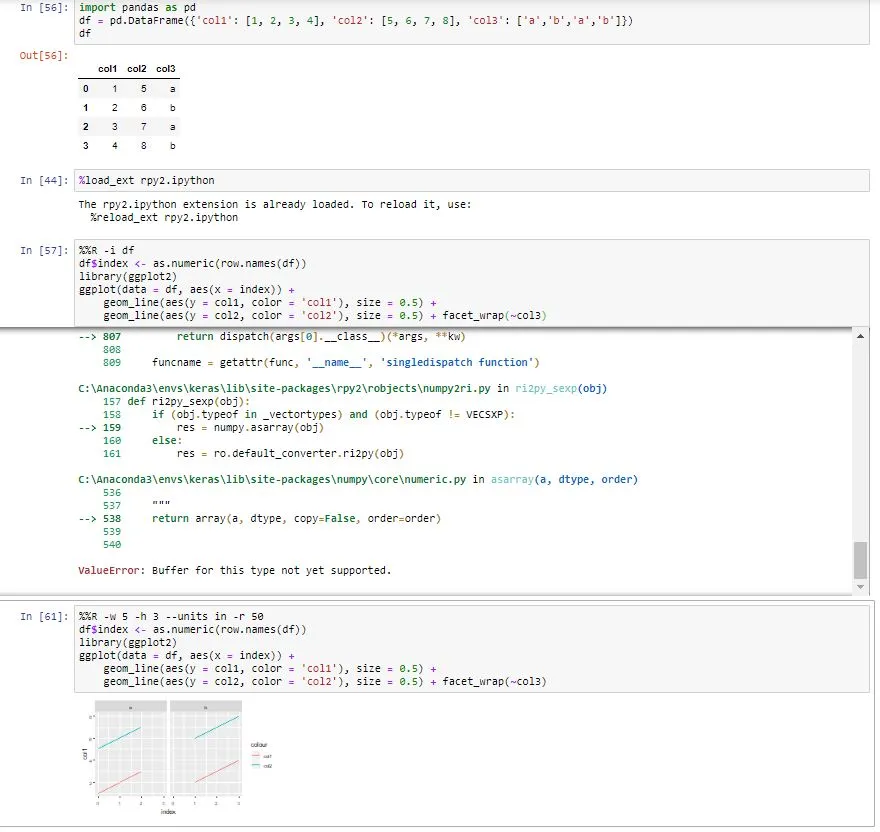Click traceback line 538 'return array'
This screenshot has height=832, width=880.
(296, 519)
